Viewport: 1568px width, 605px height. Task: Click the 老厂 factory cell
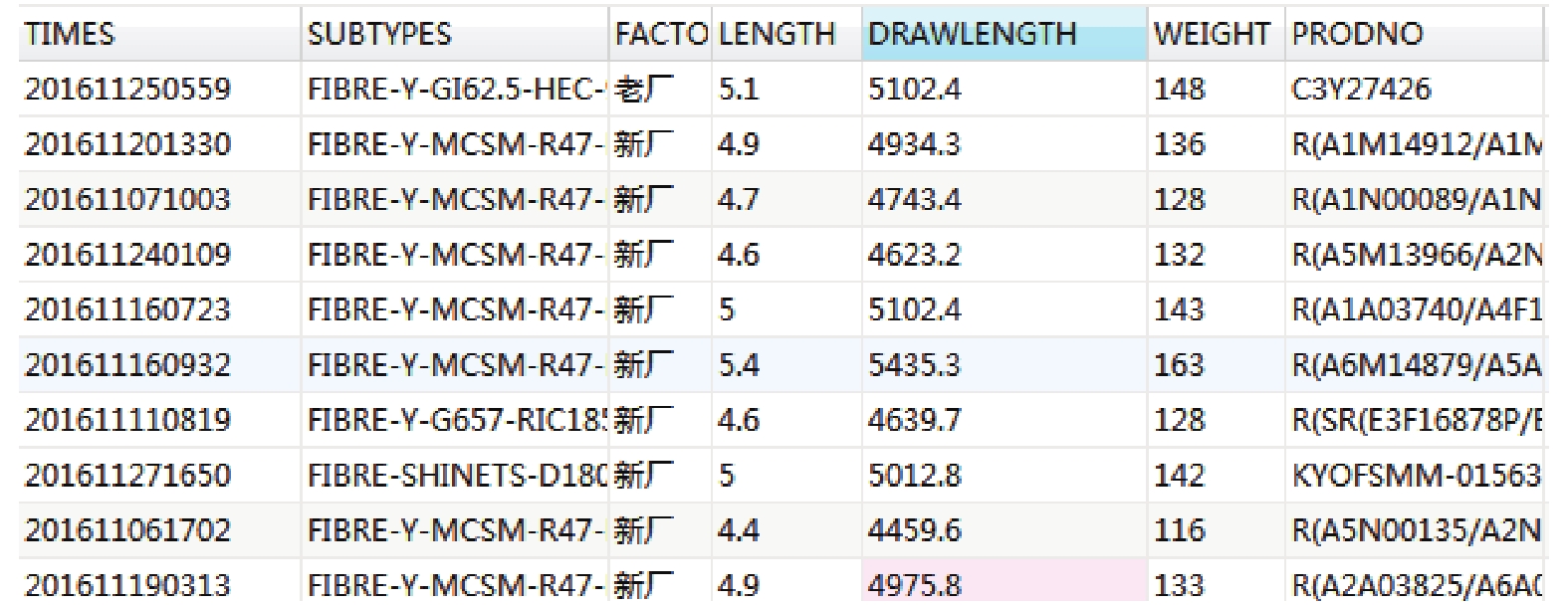point(661,90)
